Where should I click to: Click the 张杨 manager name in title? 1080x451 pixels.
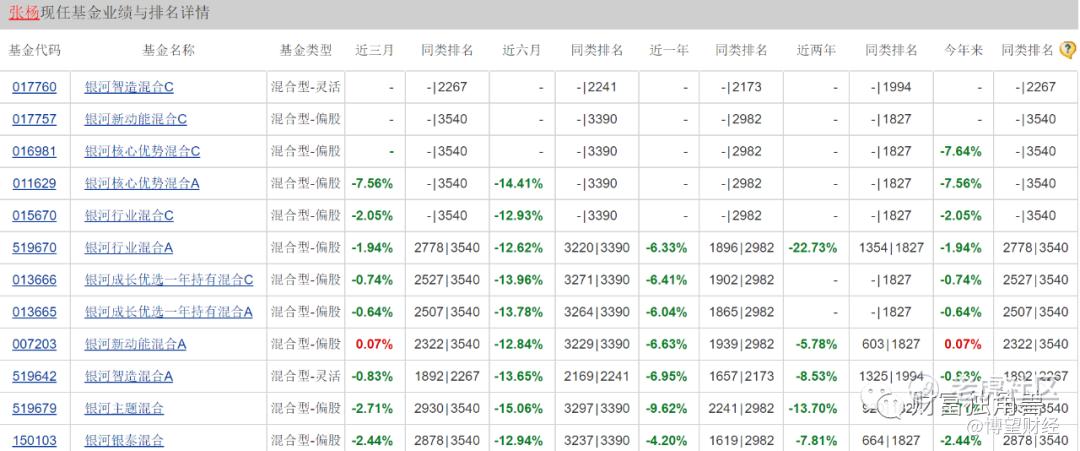pos(23,12)
